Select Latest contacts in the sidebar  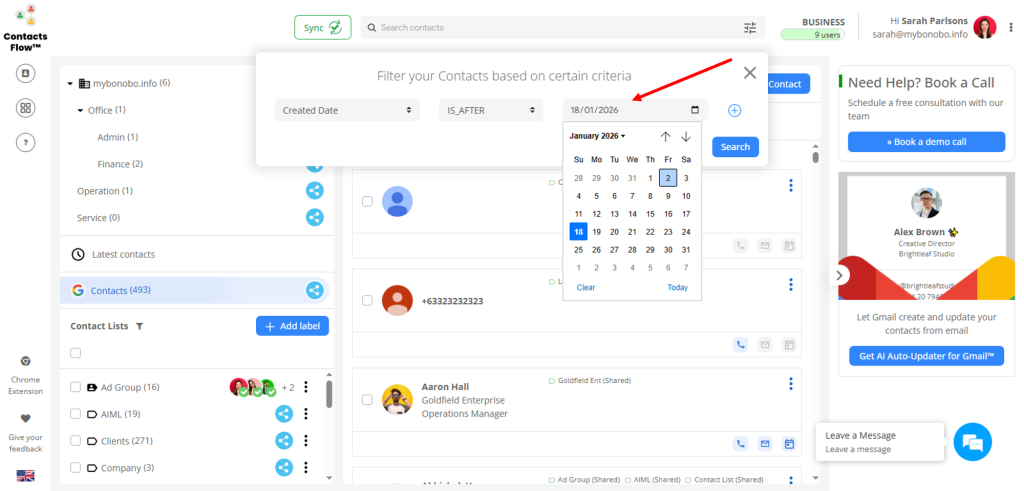122,255
